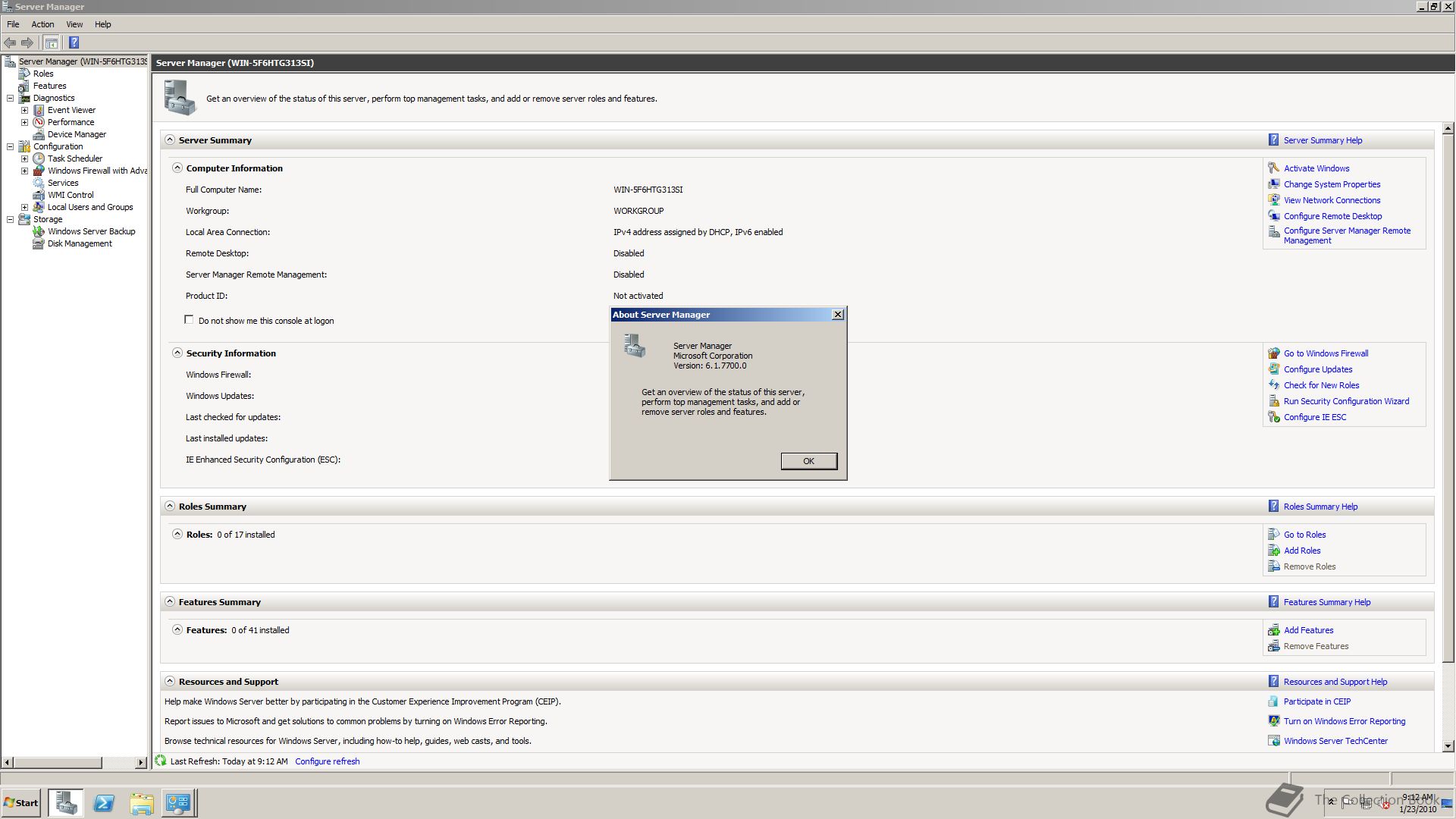
Task: Check 'Do not show me this console at logon'
Action: 189,320
